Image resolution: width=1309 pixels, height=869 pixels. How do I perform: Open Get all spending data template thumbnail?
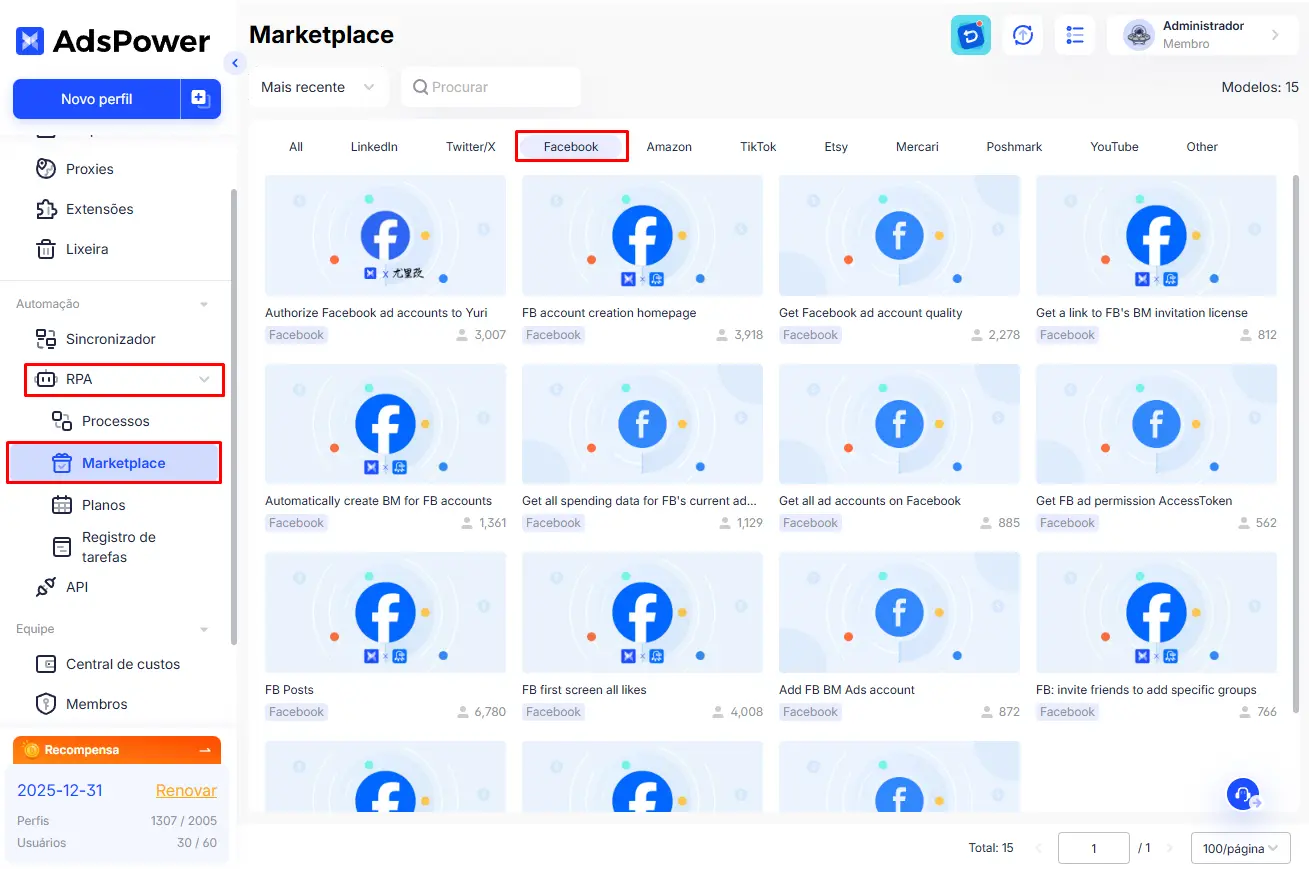[x=642, y=424]
